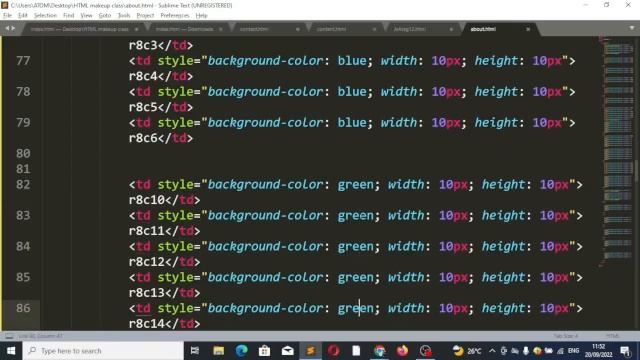The height and width of the screenshot is (360, 640).
Task: Open the Goto menu
Action: click(x=104, y=16)
